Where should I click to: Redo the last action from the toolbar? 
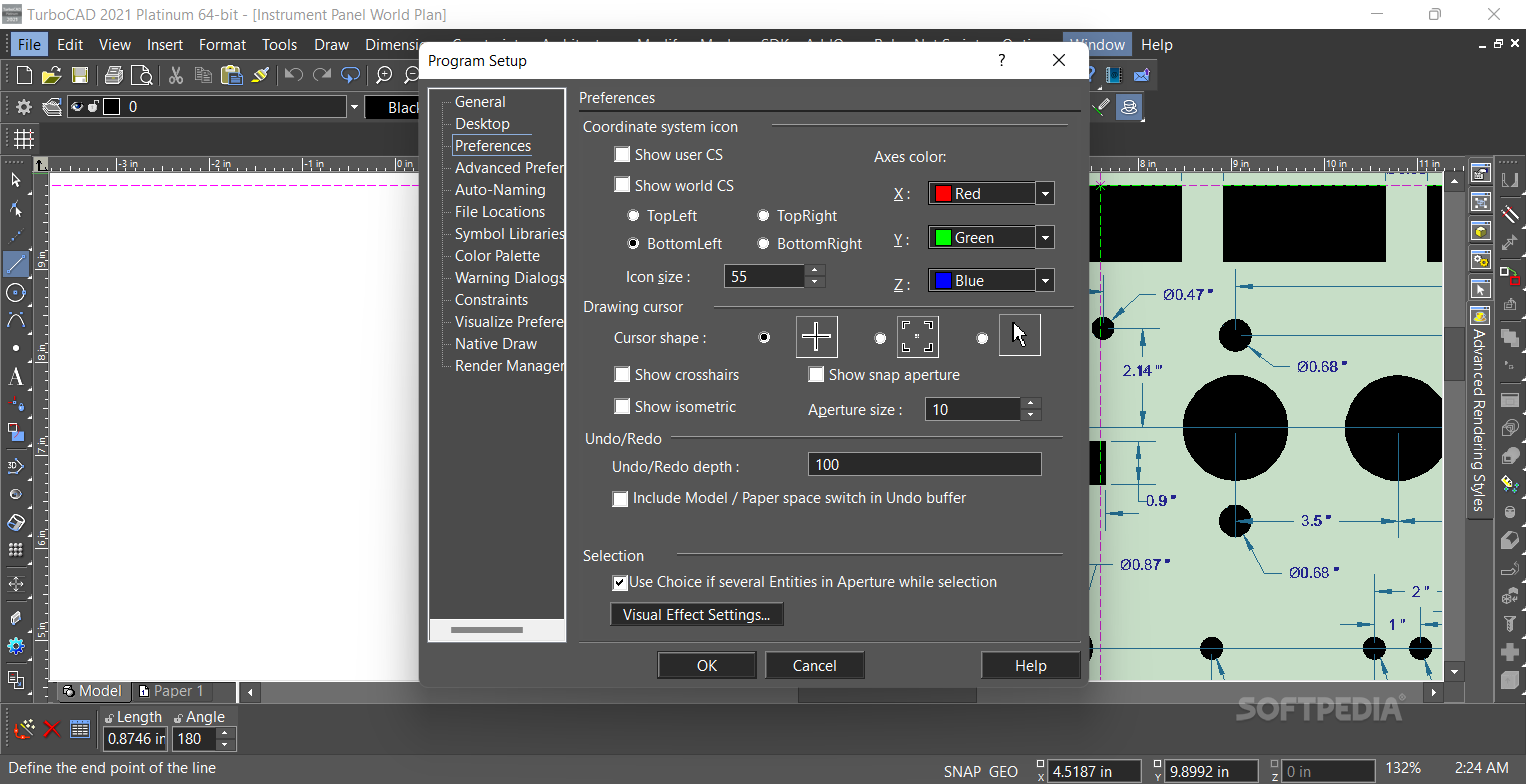point(322,75)
